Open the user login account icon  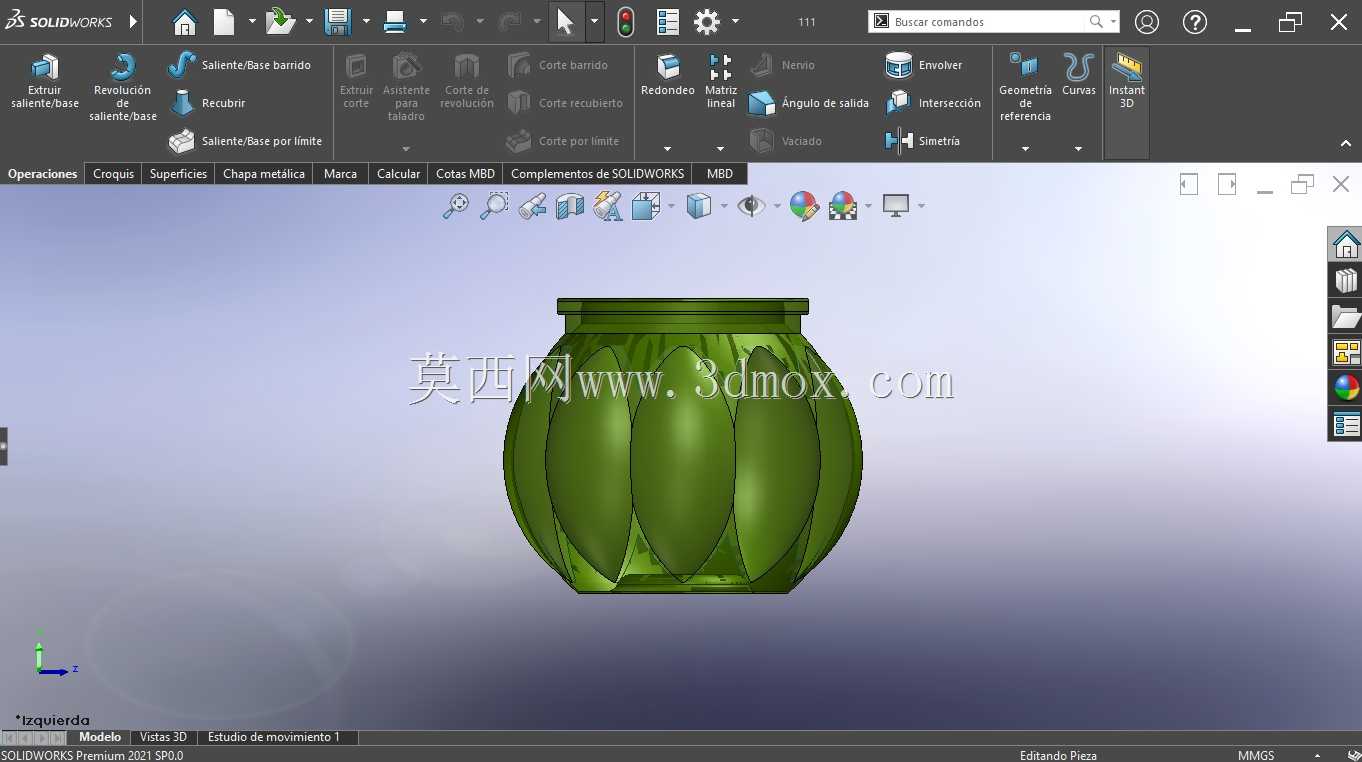click(x=1147, y=22)
